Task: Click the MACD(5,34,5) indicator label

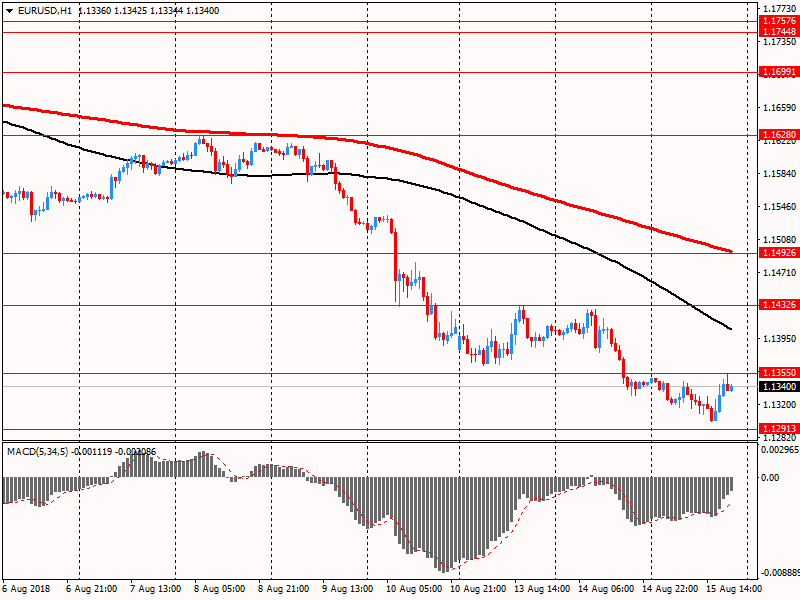Action: [37, 452]
